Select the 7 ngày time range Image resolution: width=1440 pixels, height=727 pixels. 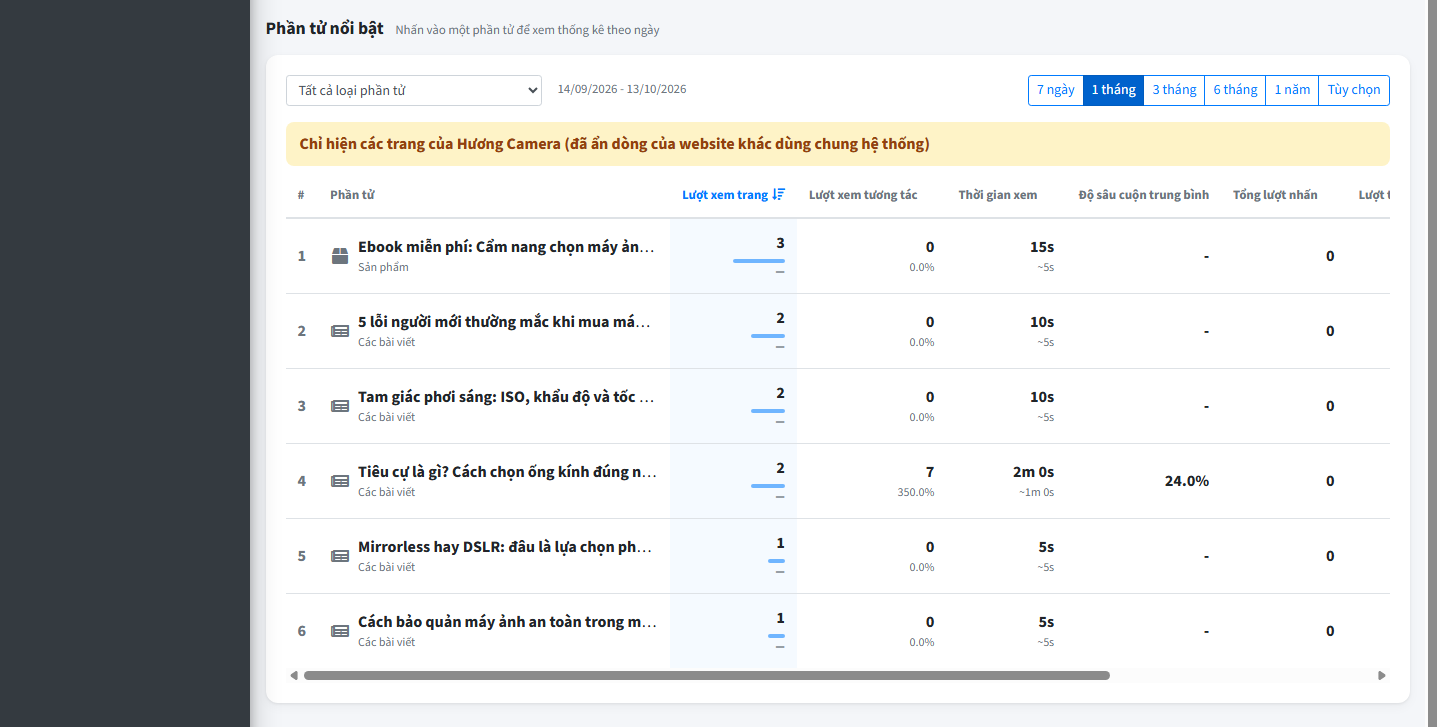pyautogui.click(x=1056, y=90)
